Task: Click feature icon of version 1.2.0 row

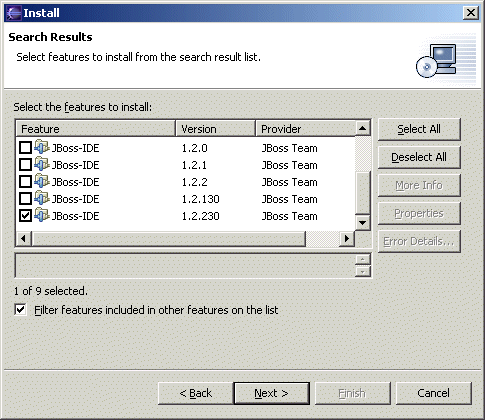Action: pos(42,147)
